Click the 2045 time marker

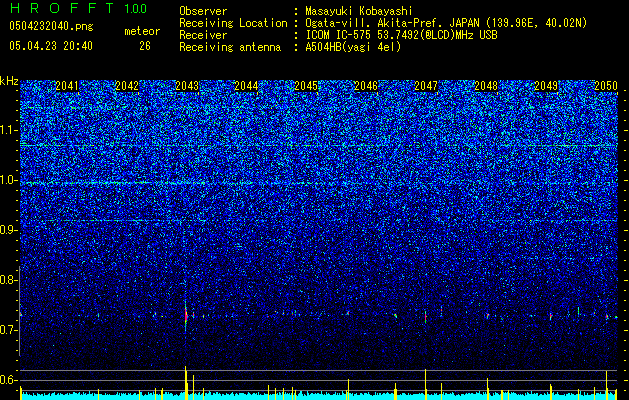tap(306, 86)
